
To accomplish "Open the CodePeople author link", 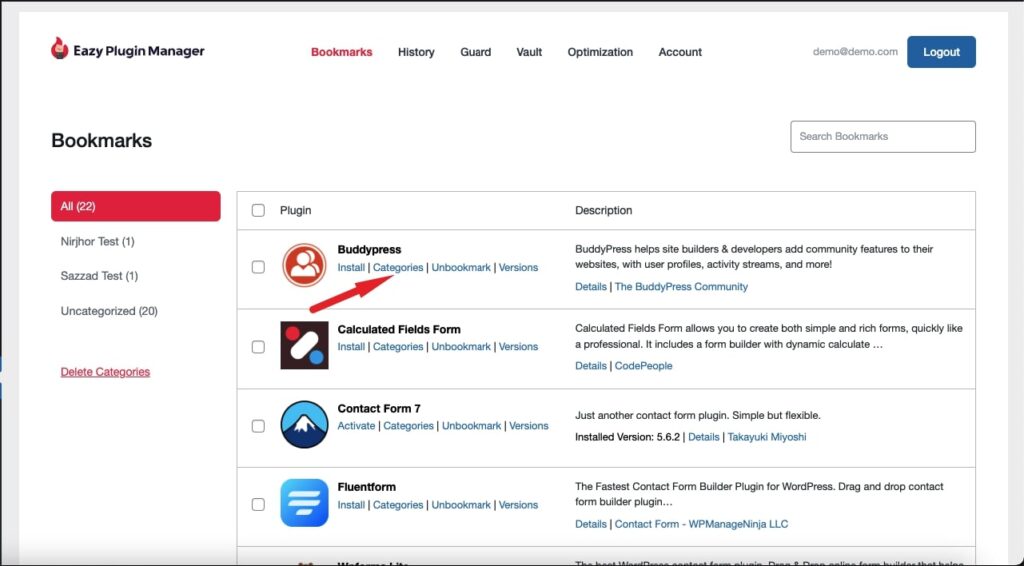I will pyautogui.click(x=643, y=366).
